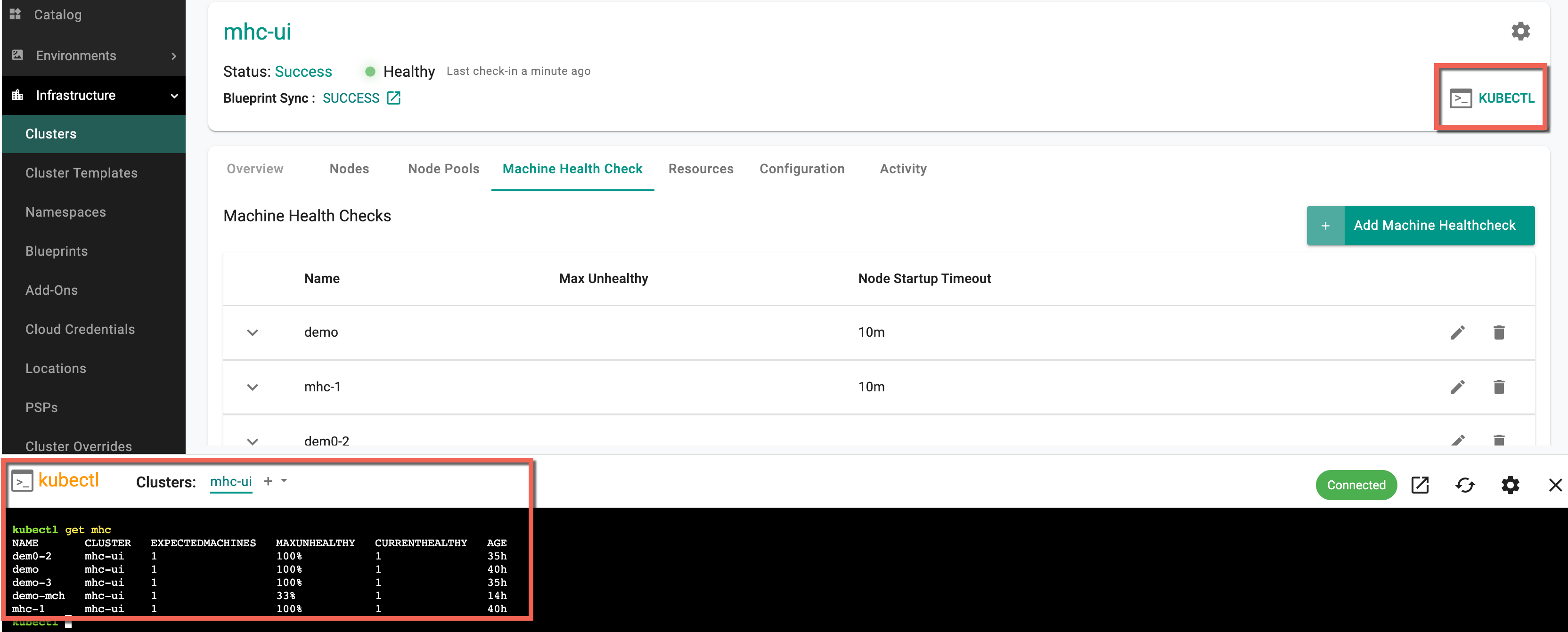Open kubectl terminal settings gear
The image size is (1568, 632).
(1510, 486)
